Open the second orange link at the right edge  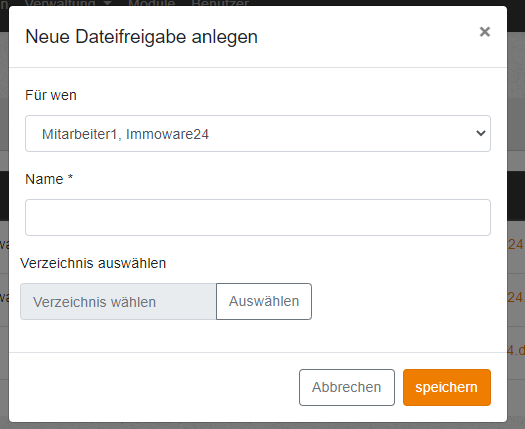coord(516,297)
